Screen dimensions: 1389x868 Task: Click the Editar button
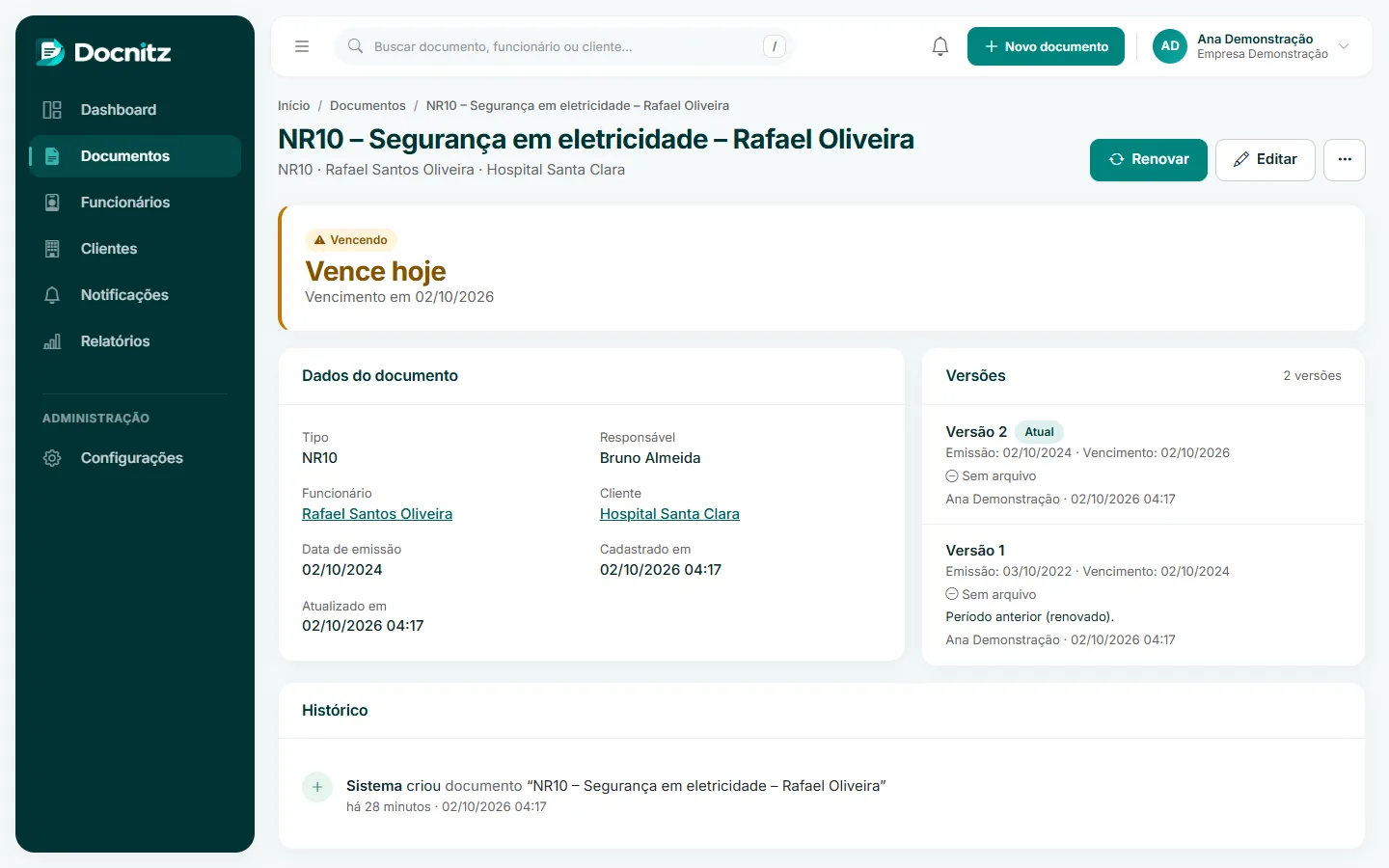pos(1266,160)
